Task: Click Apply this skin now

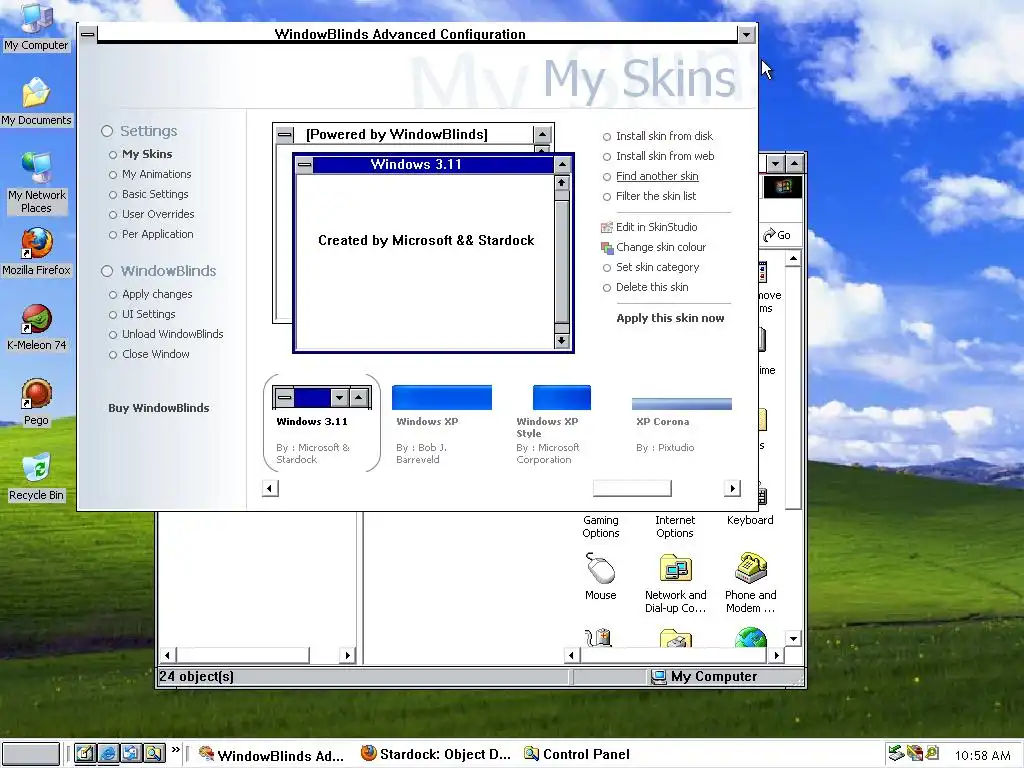Action: click(670, 318)
